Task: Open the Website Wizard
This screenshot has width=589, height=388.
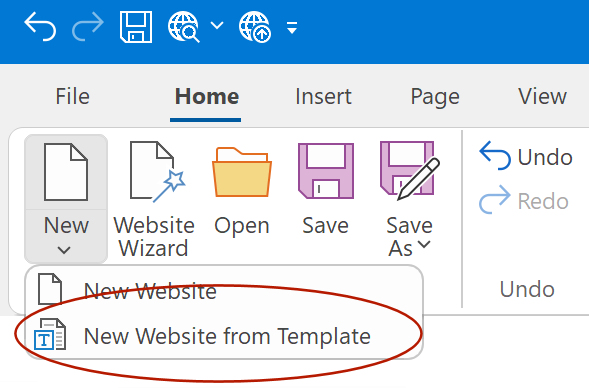Action: [154, 199]
